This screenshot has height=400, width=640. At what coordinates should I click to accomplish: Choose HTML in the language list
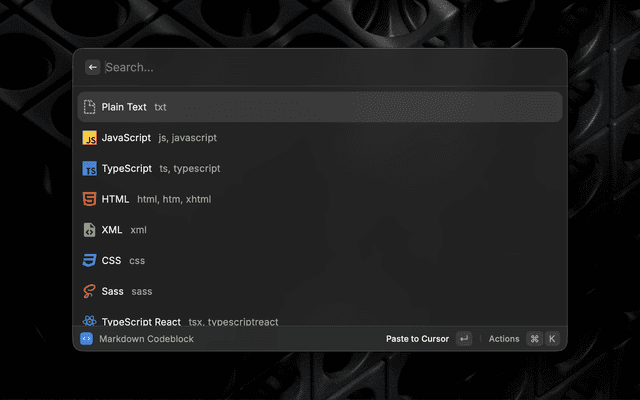tap(320, 199)
